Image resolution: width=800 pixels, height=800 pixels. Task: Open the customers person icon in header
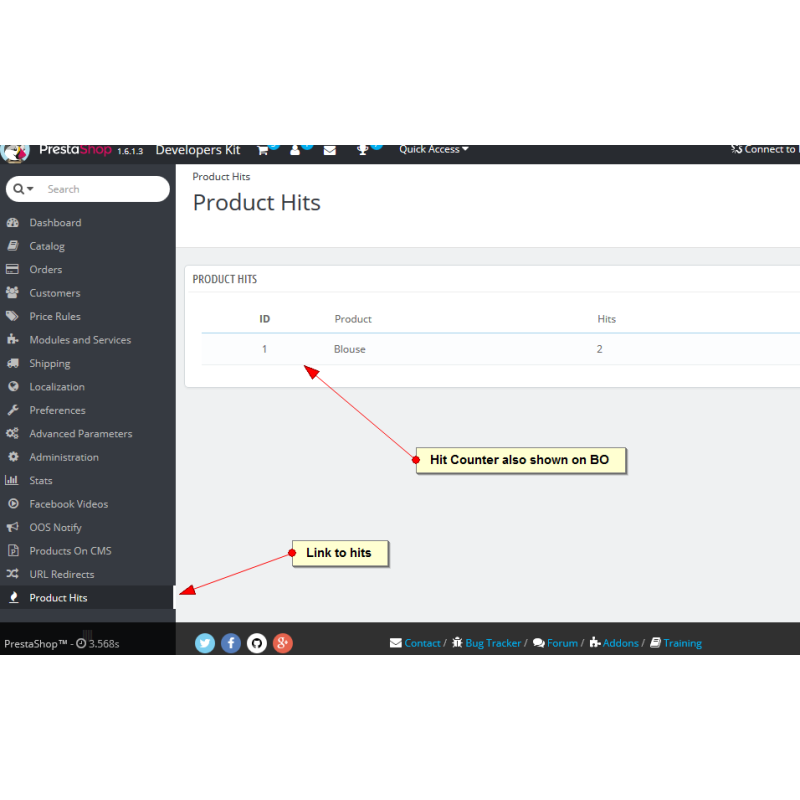[x=295, y=151]
